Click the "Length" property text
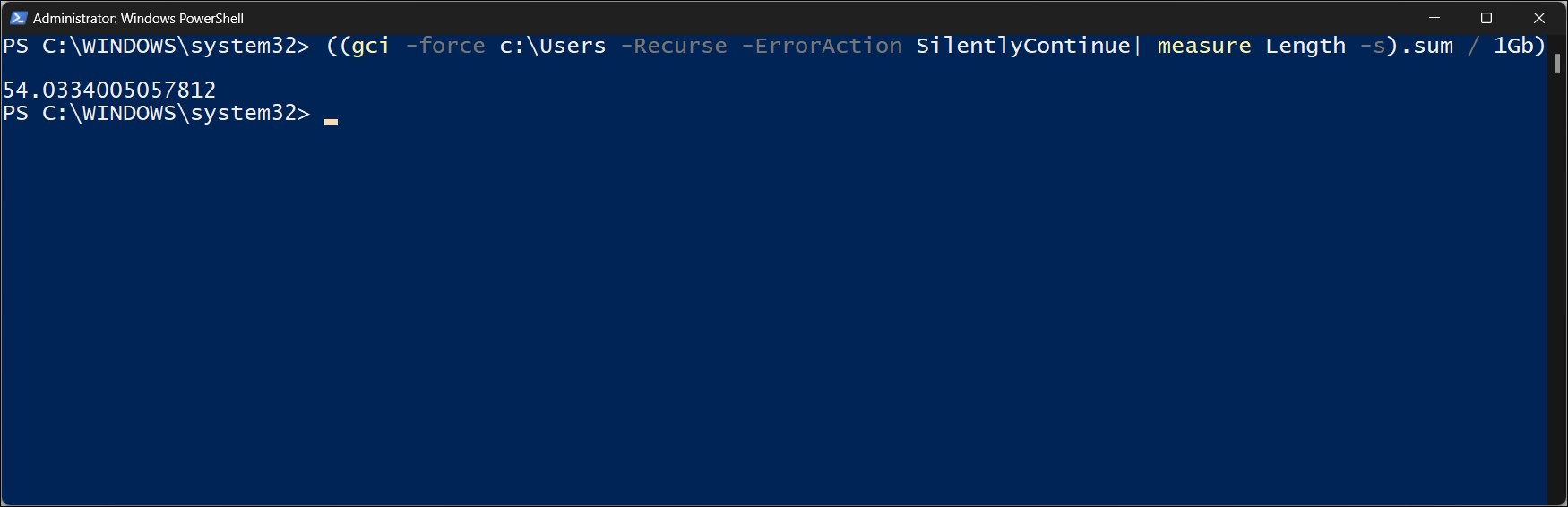 [1305, 46]
